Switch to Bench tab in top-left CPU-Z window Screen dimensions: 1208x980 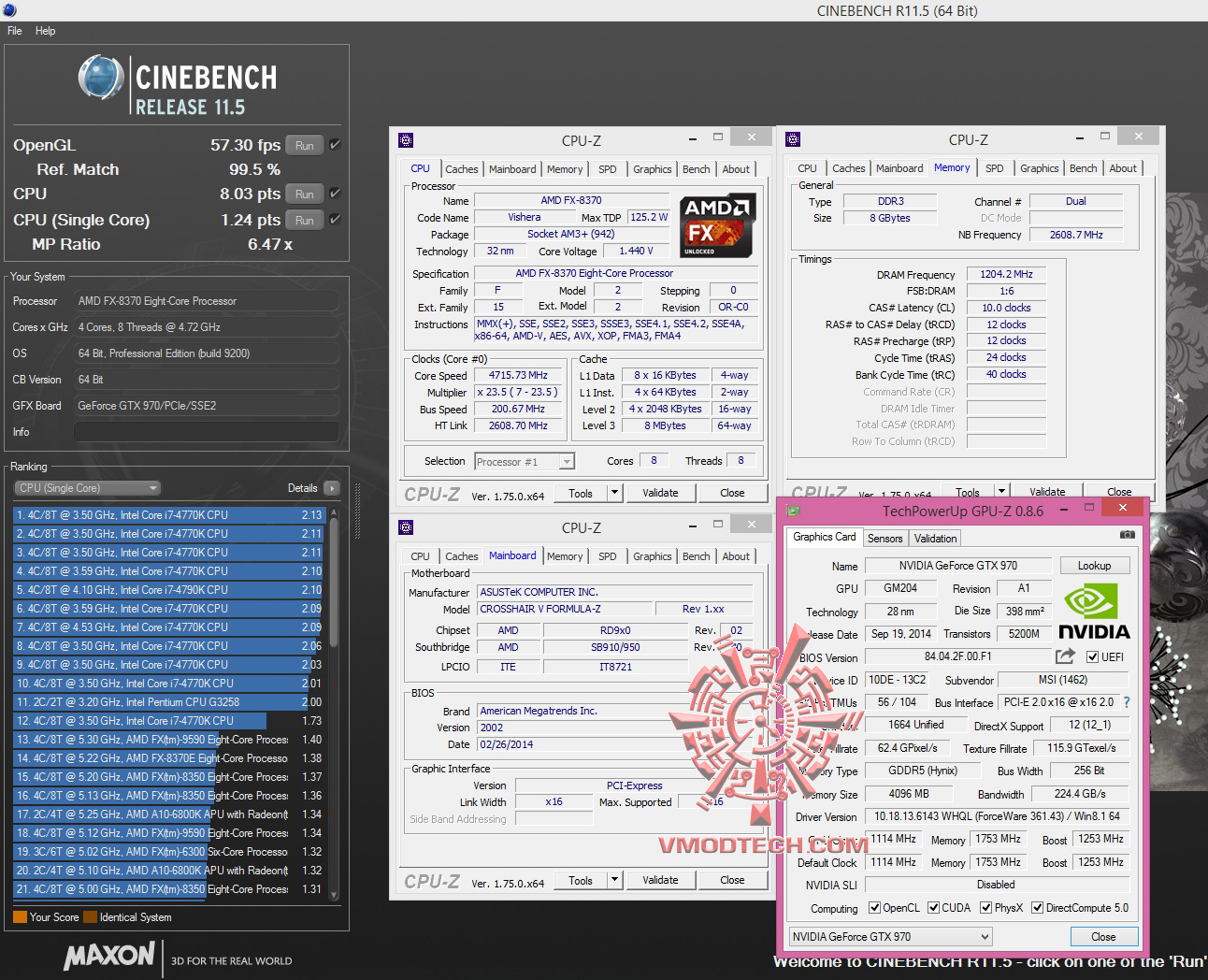(x=696, y=169)
